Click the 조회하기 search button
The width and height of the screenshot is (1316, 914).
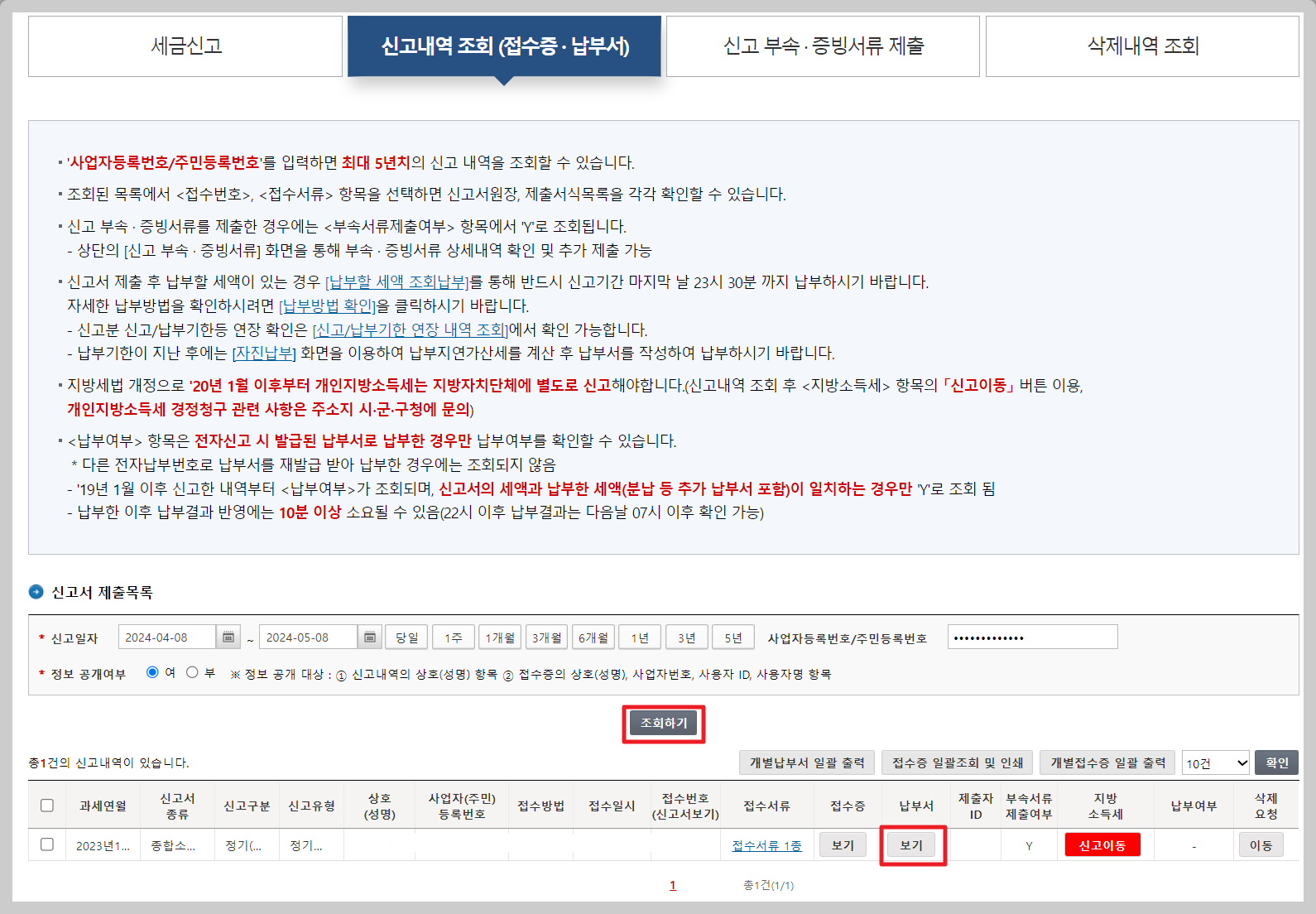[x=664, y=724]
